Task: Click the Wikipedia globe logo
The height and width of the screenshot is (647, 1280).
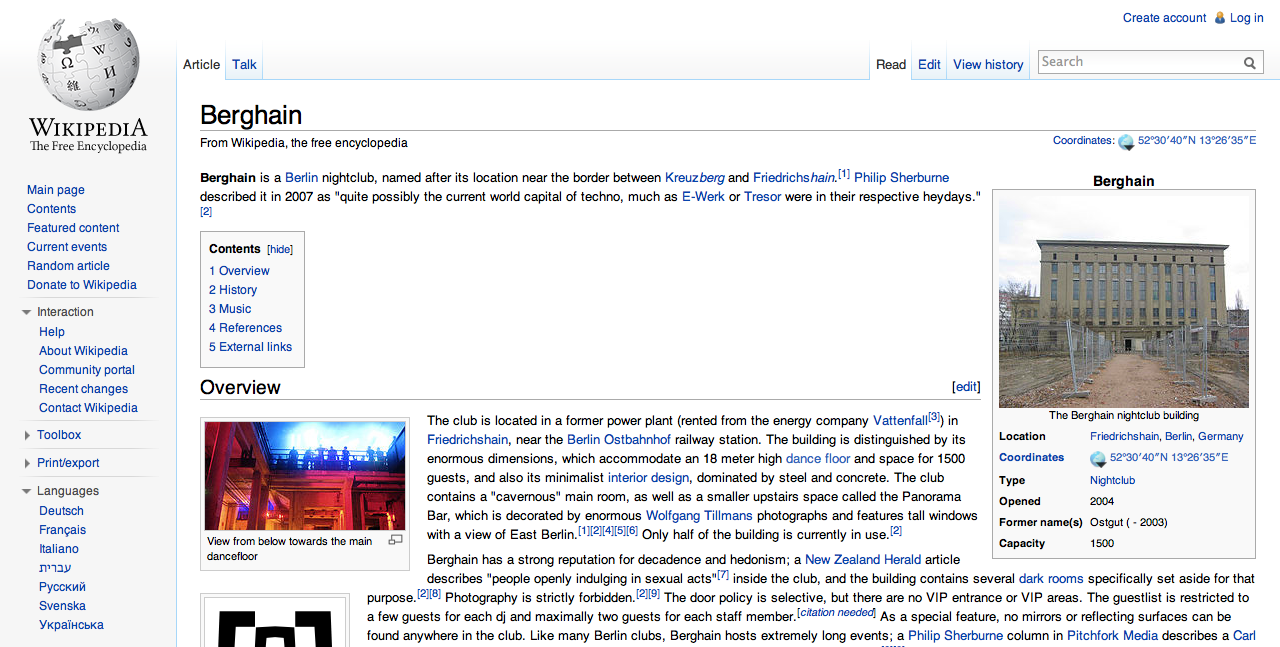Action: click(88, 63)
